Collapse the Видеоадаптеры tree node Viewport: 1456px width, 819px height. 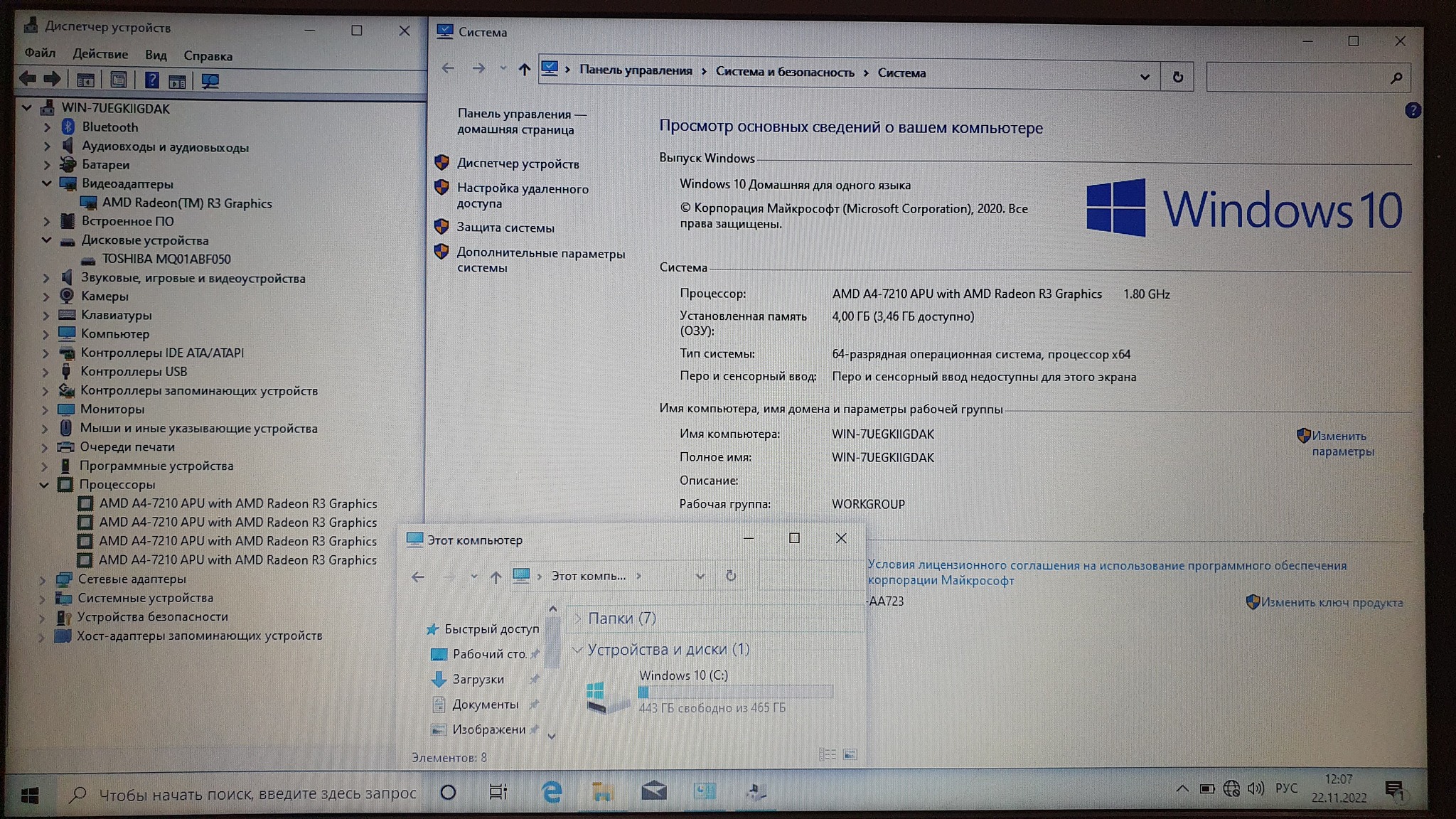pos(47,183)
